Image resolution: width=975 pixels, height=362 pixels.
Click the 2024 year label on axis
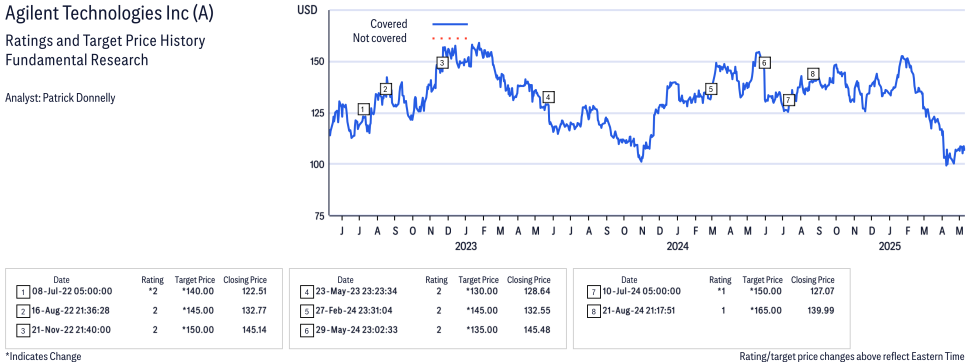(678, 246)
